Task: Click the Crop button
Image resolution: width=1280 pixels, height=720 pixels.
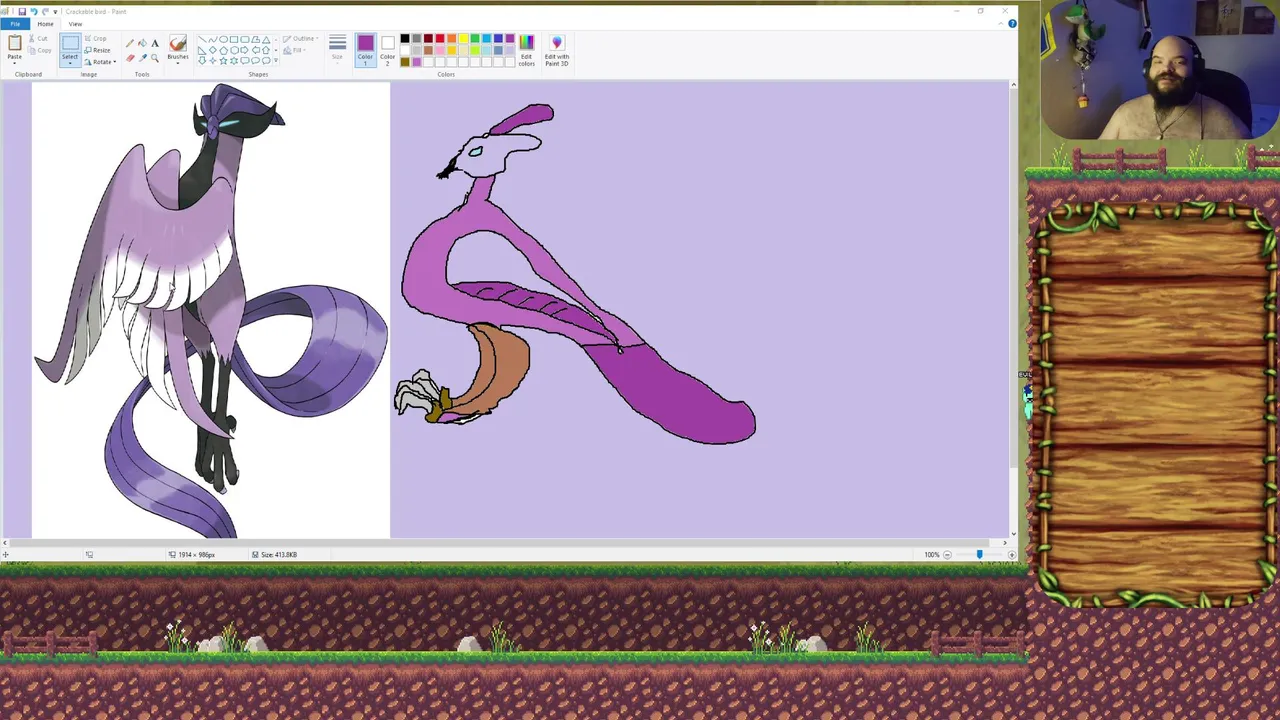Action: coord(96,38)
